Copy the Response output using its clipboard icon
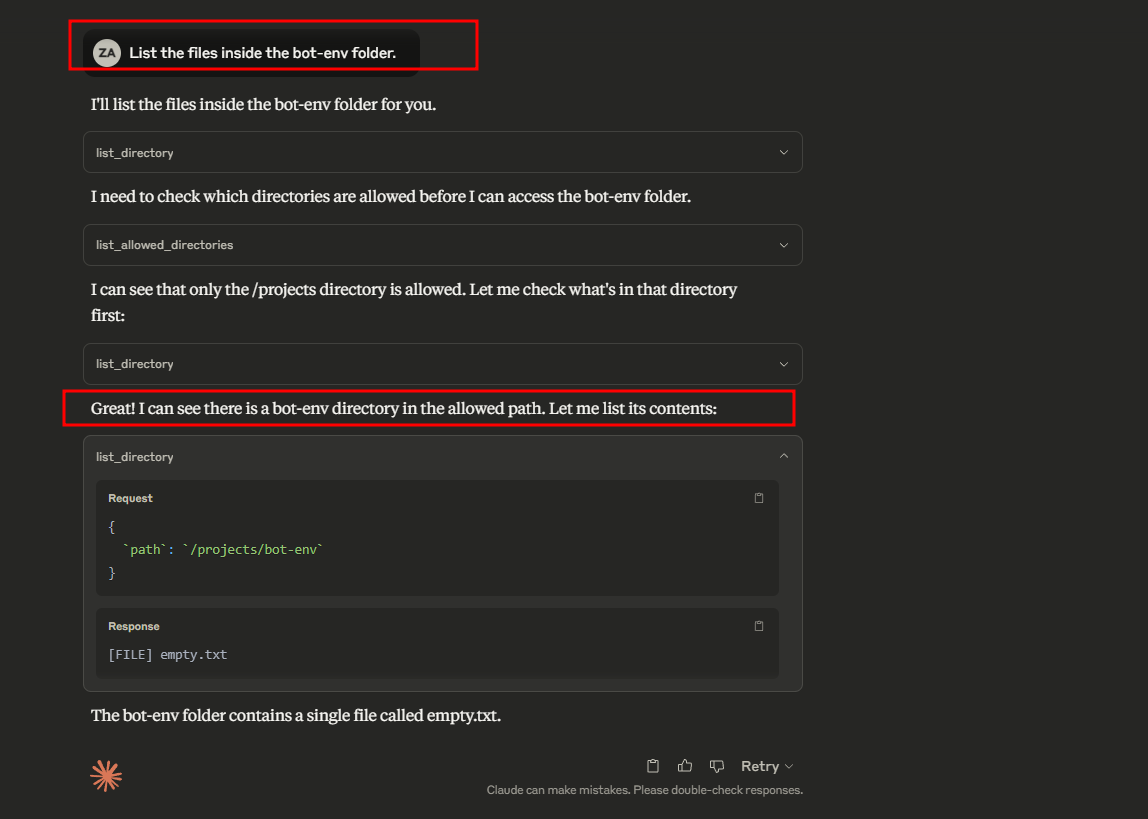The image size is (1148, 819). point(759,626)
